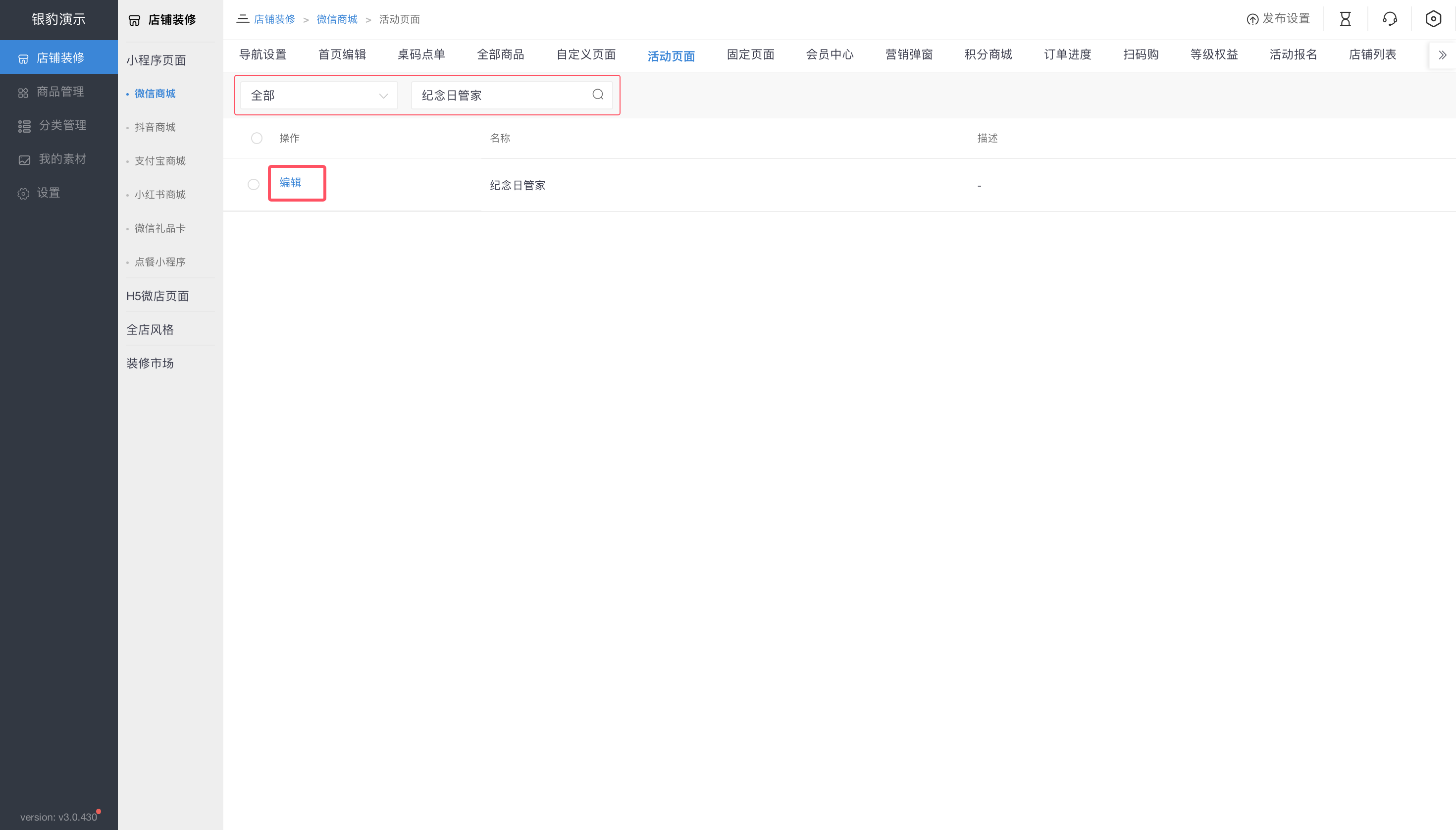Select the radio button on 纪念日管家 row
The height and width of the screenshot is (830, 1456).
click(x=254, y=184)
